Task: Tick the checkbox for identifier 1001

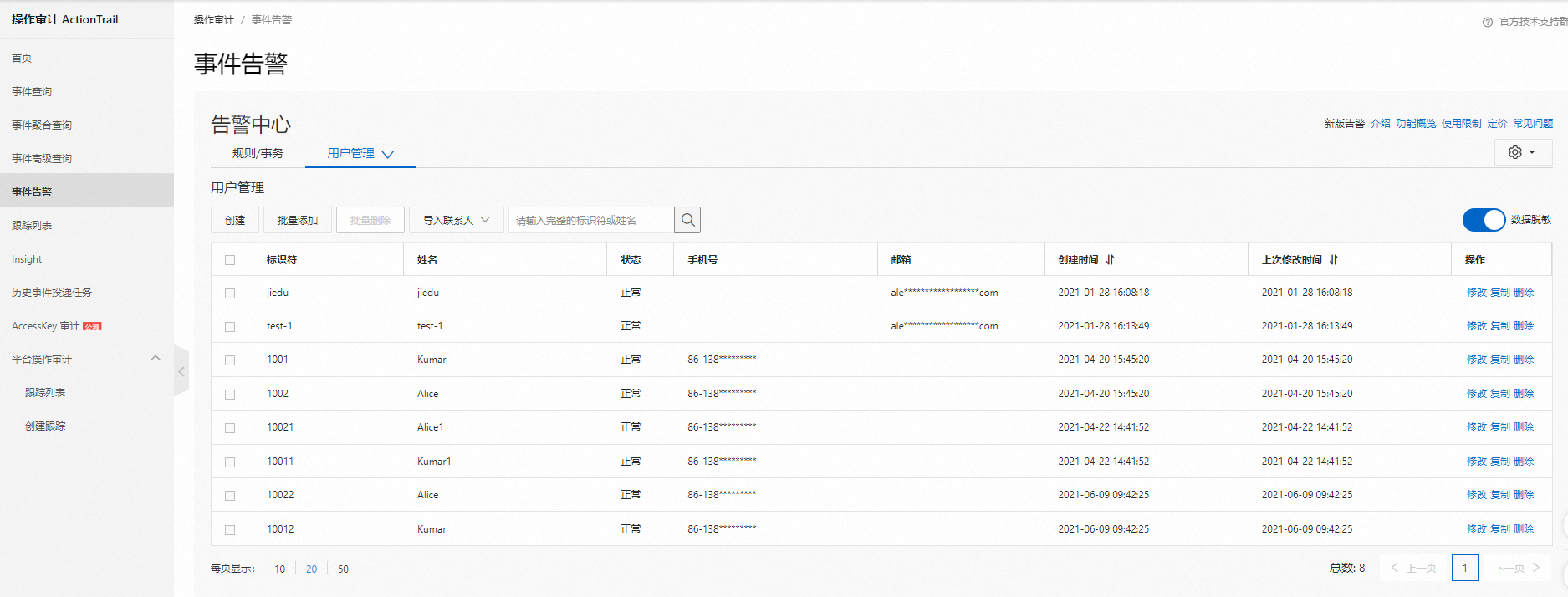Action: 230,360
